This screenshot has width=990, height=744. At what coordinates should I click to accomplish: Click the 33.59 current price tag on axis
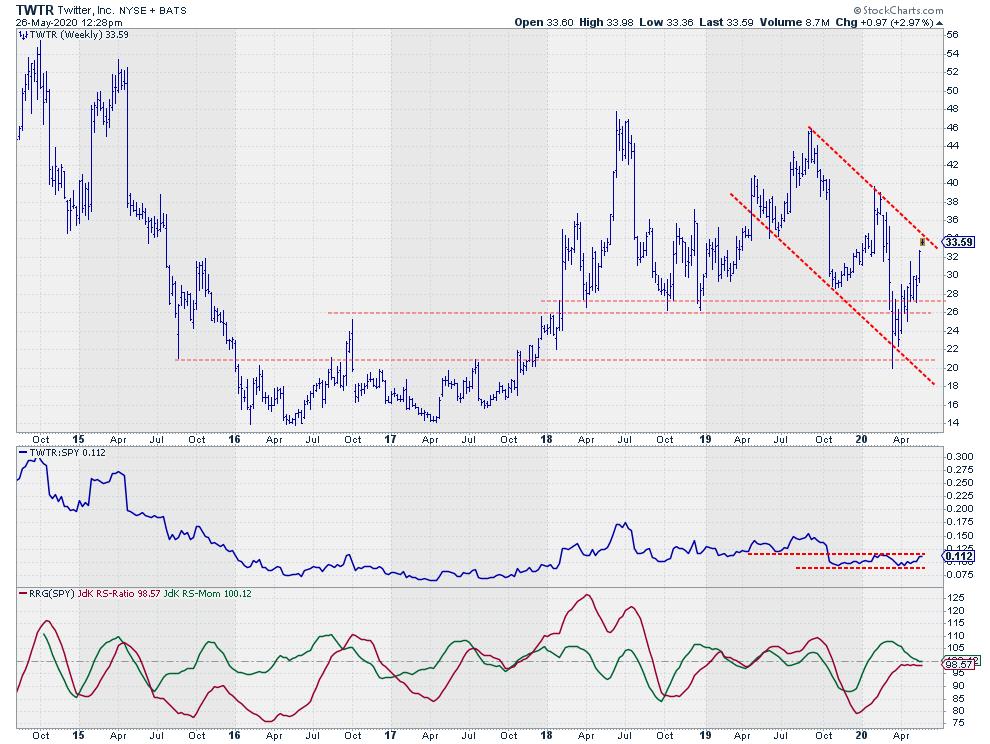tap(958, 242)
